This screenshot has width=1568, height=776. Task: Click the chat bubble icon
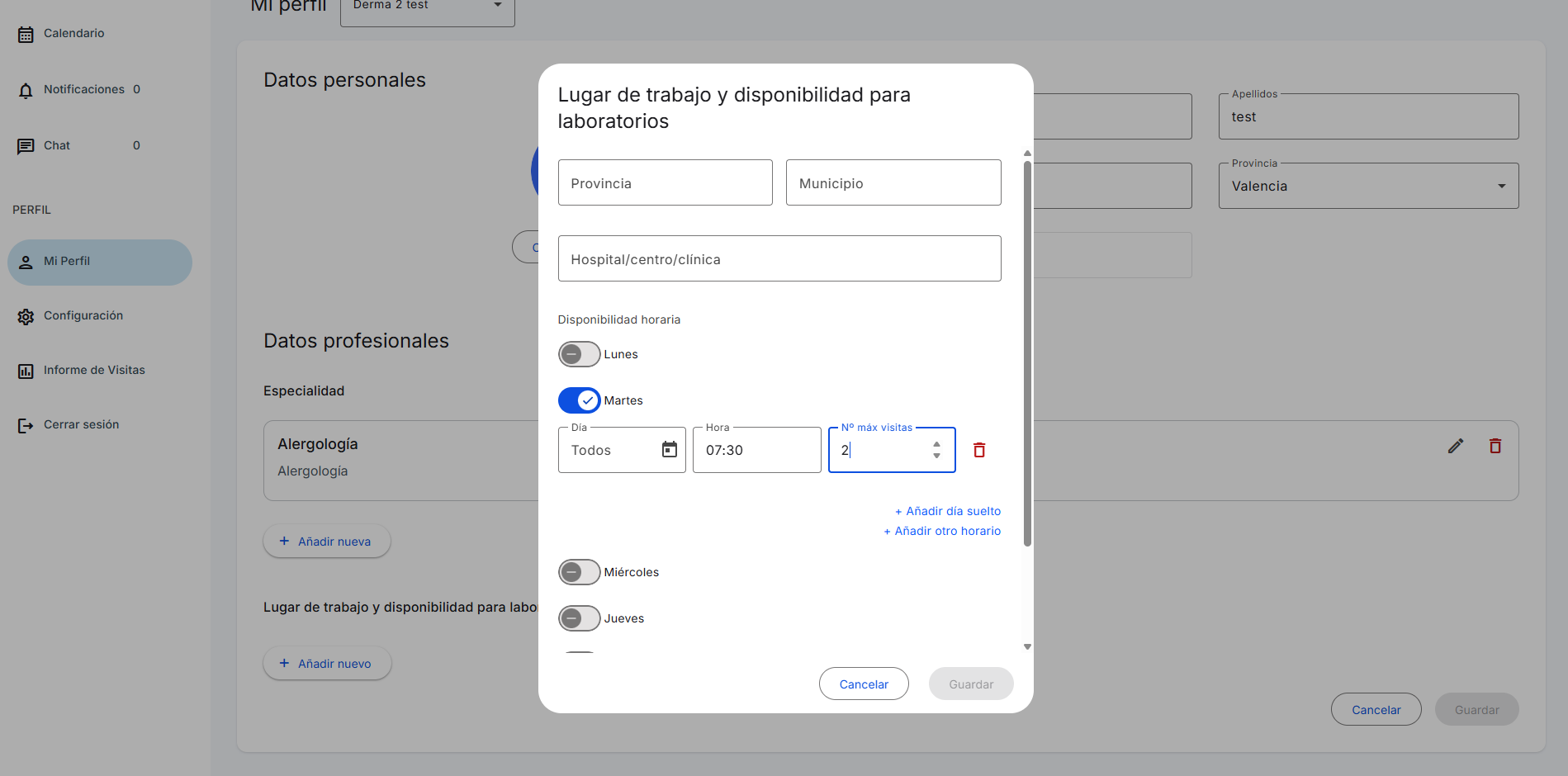click(x=26, y=147)
